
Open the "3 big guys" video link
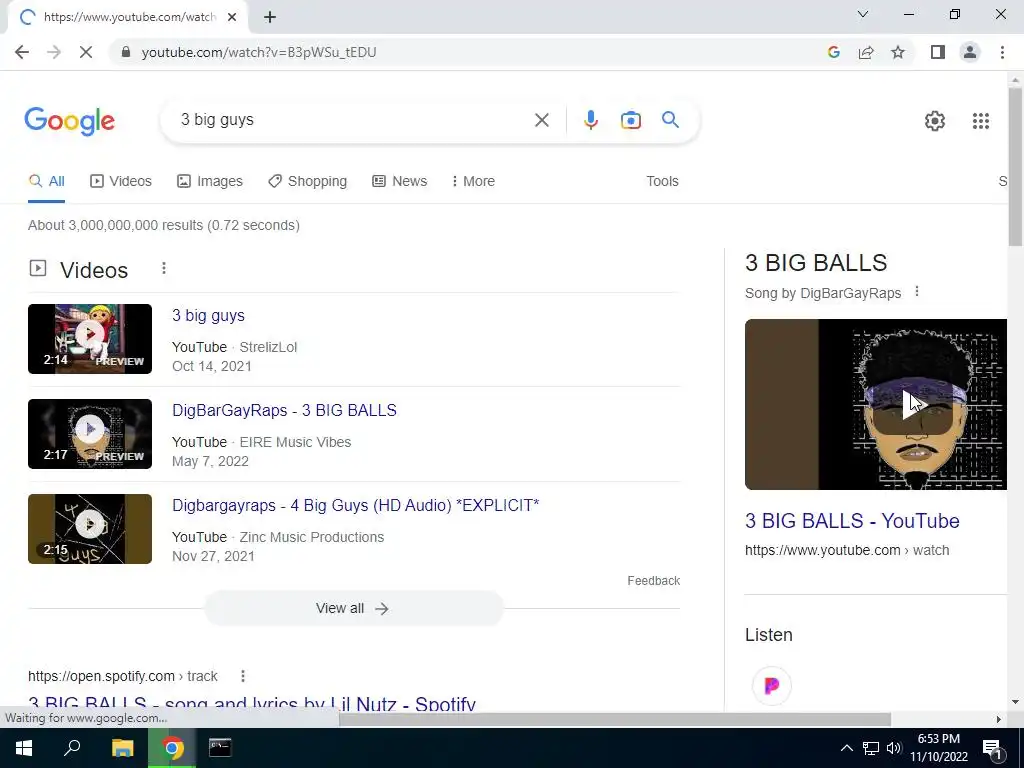[x=208, y=315]
